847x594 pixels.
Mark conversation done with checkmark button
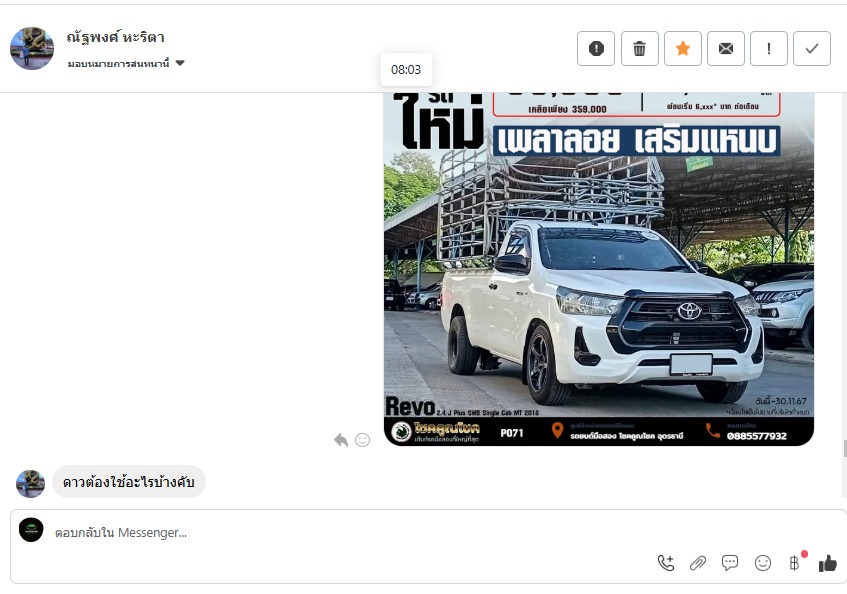tap(812, 49)
